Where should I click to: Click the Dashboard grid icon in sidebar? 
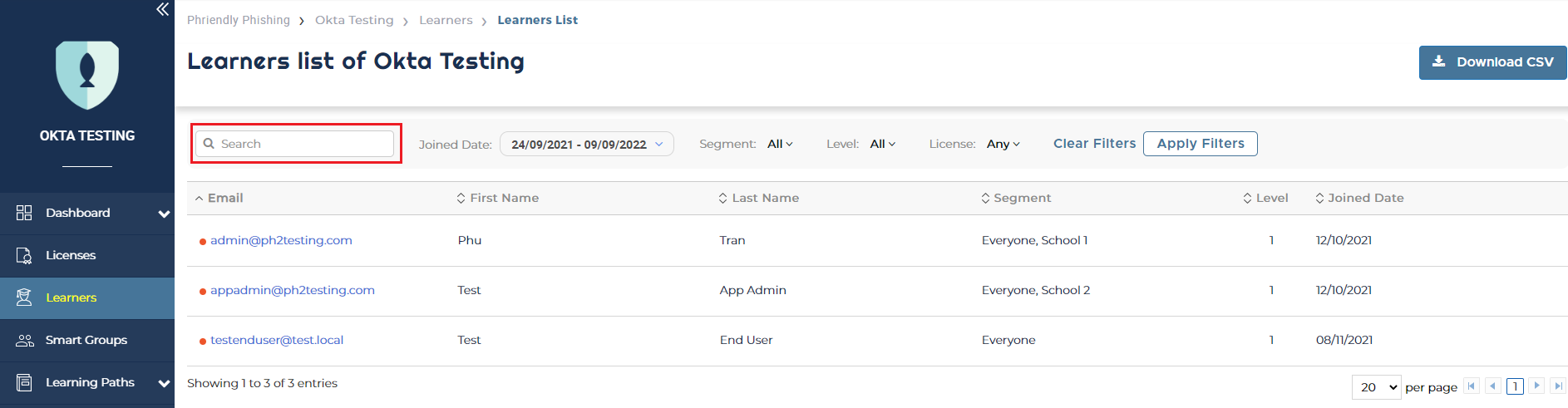click(24, 213)
